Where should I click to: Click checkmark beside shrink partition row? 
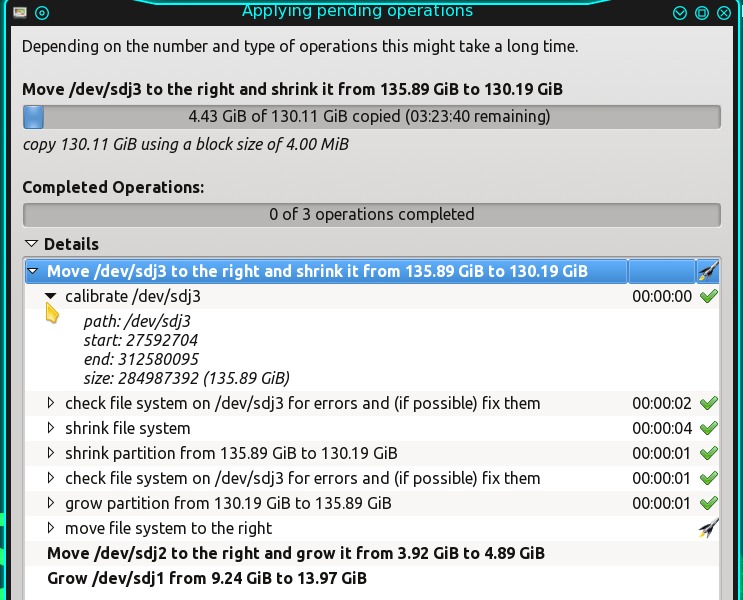(x=708, y=453)
